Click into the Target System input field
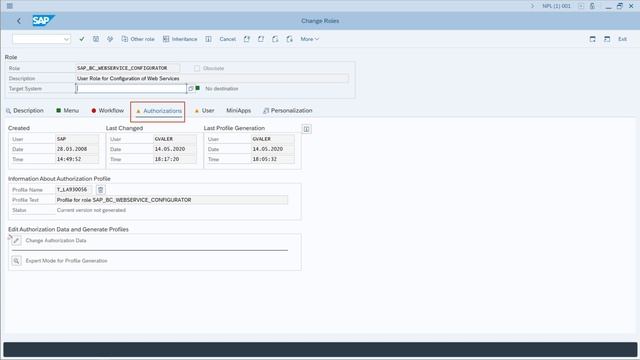640x360 pixels. (131, 89)
